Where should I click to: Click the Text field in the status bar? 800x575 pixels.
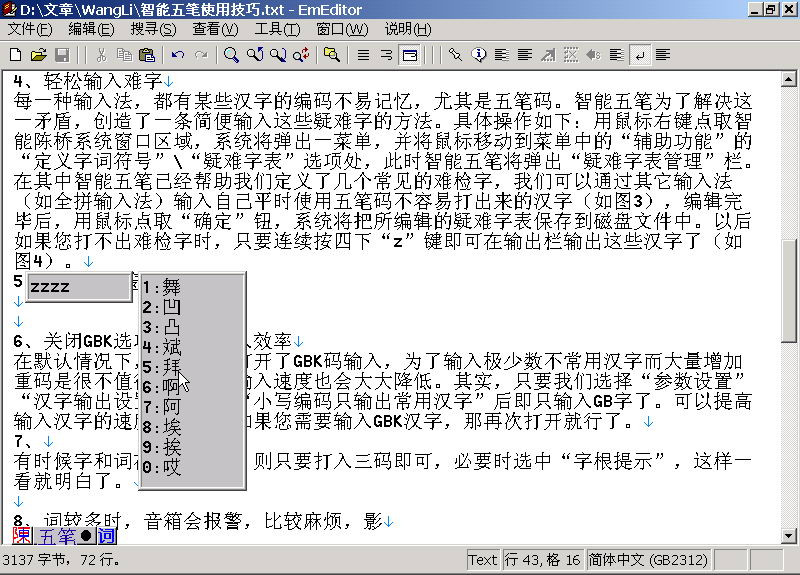pos(483,560)
